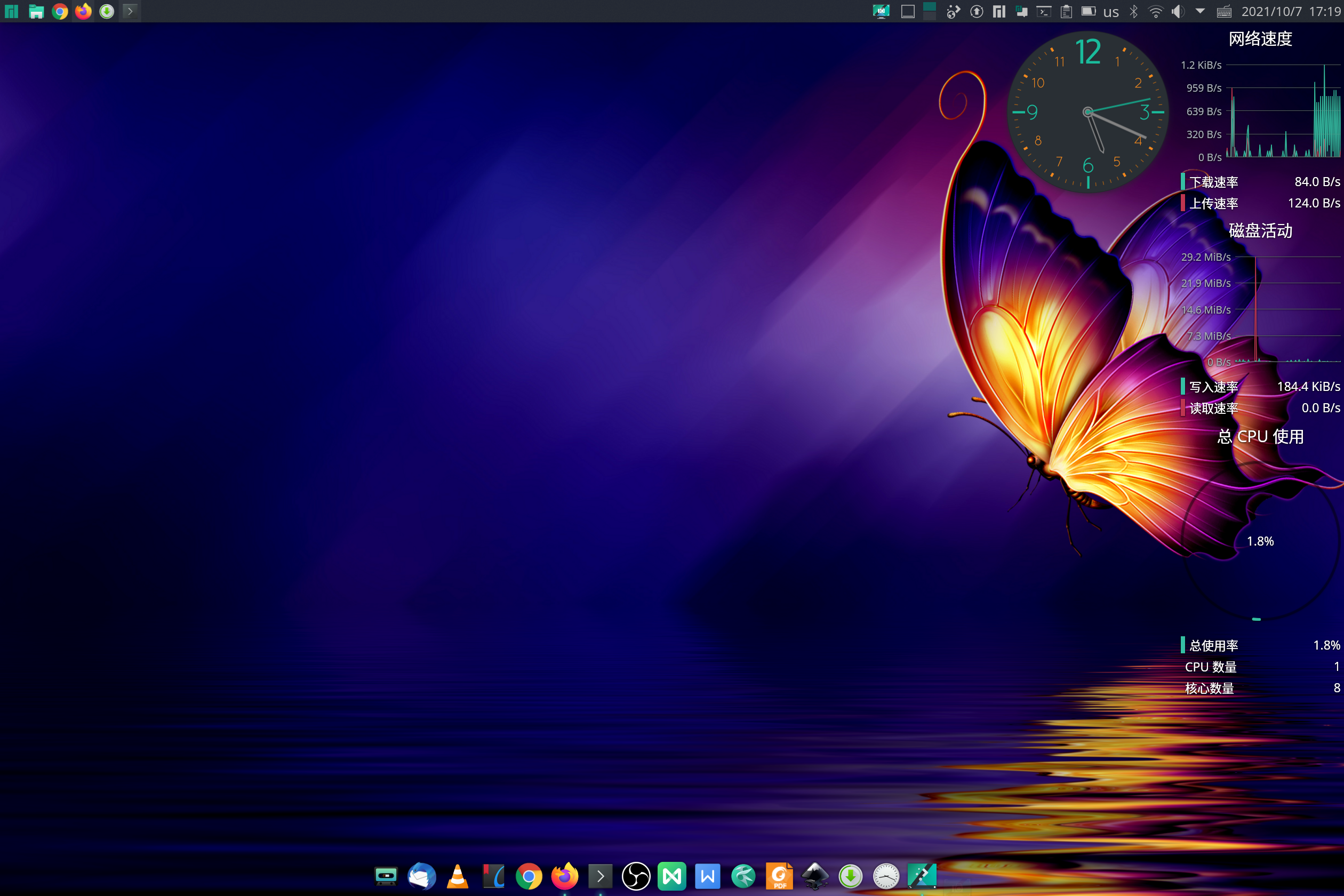The height and width of the screenshot is (896, 1344).
Task: Open the file manager from top panel
Action: click(x=36, y=11)
